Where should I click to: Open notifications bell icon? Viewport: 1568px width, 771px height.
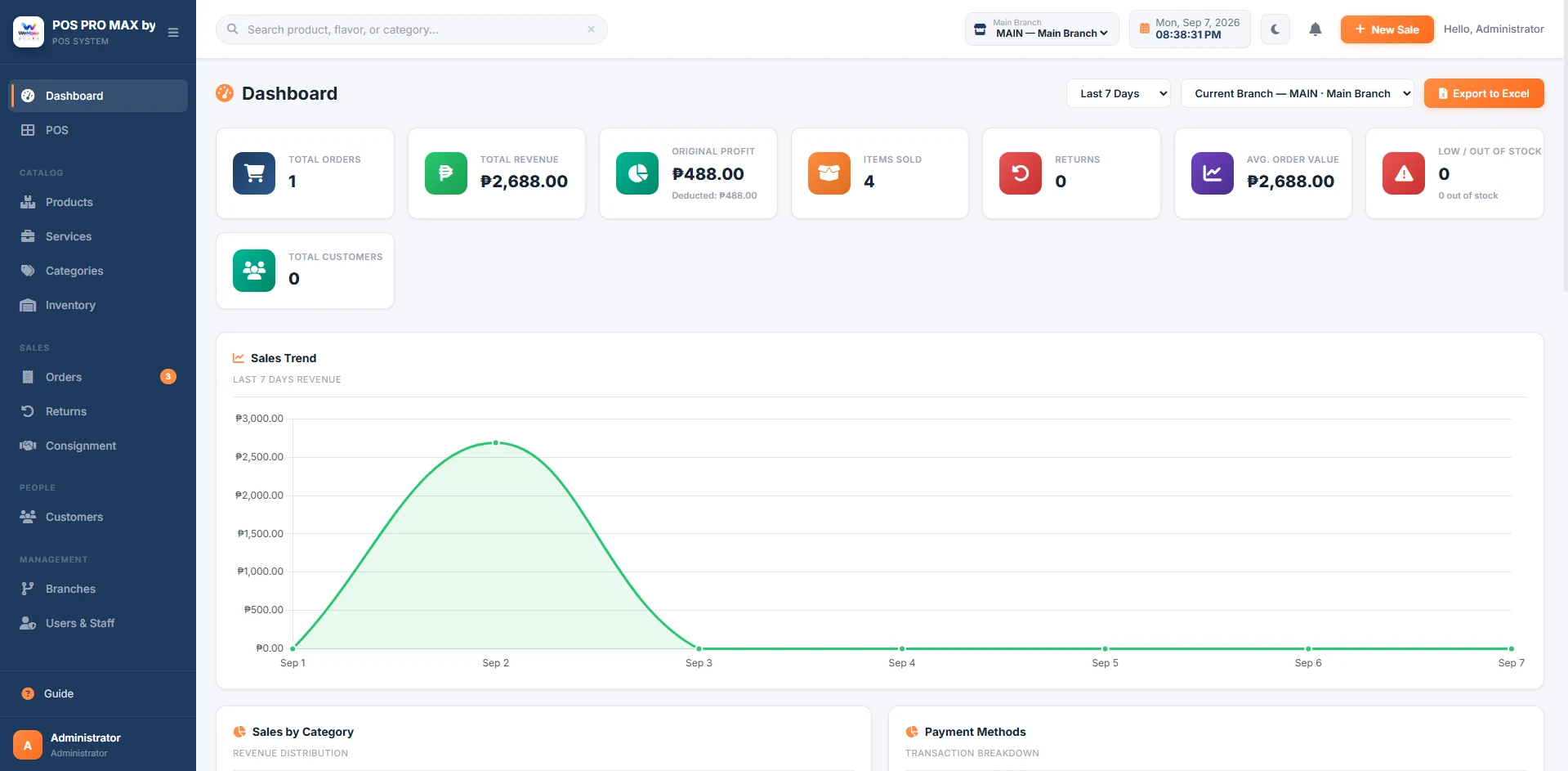point(1315,29)
